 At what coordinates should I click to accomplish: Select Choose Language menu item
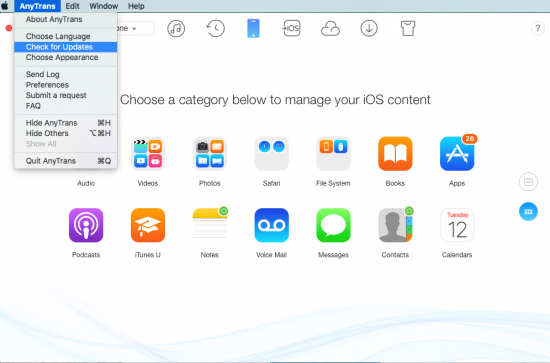pos(66,36)
